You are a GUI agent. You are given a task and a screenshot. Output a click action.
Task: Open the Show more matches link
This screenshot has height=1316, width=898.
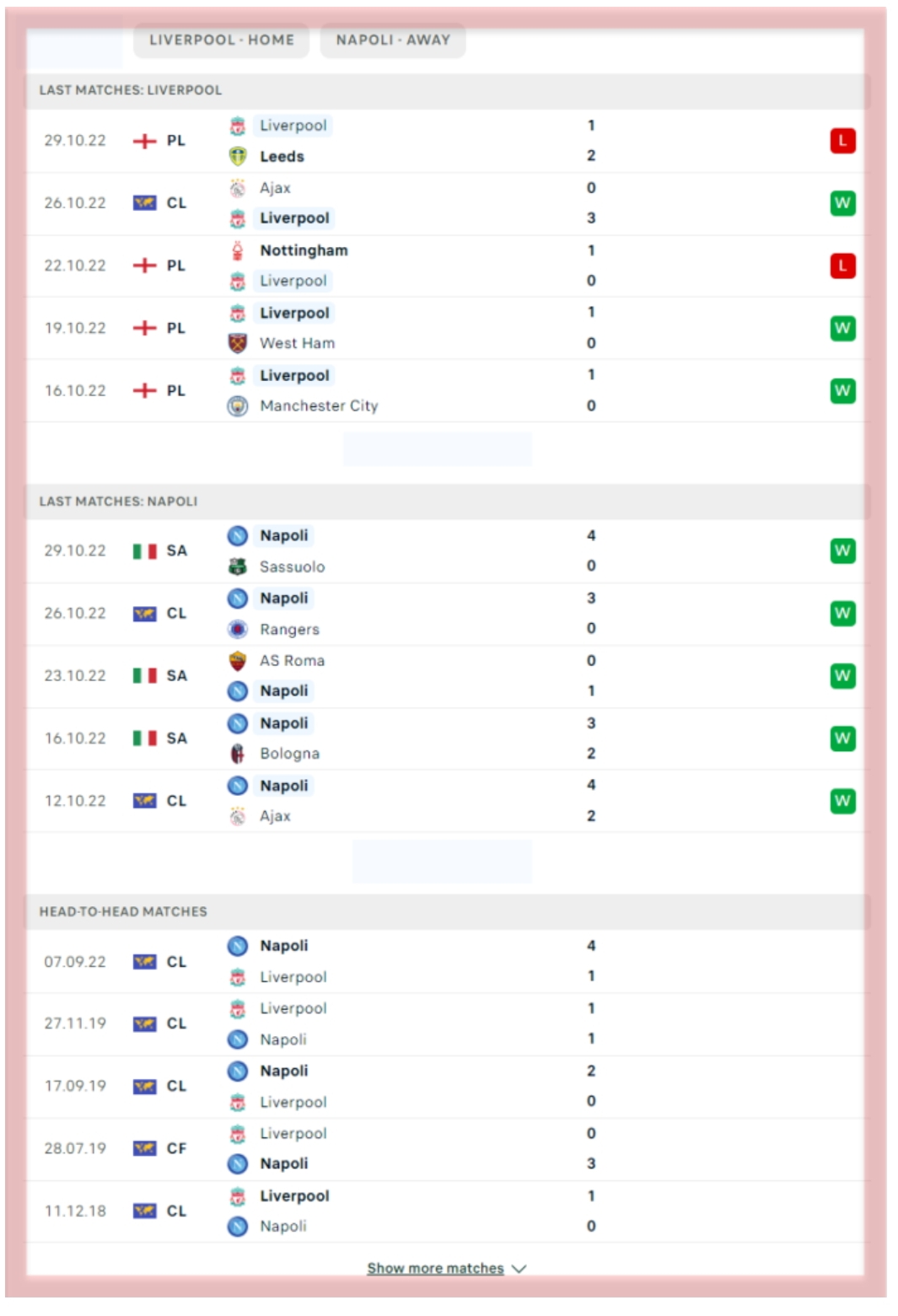click(435, 1269)
